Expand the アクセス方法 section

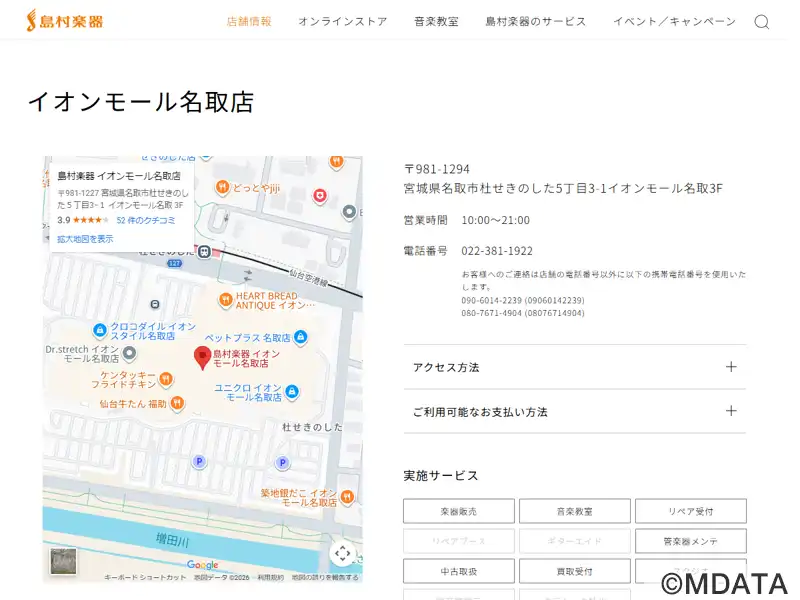[x=574, y=367]
